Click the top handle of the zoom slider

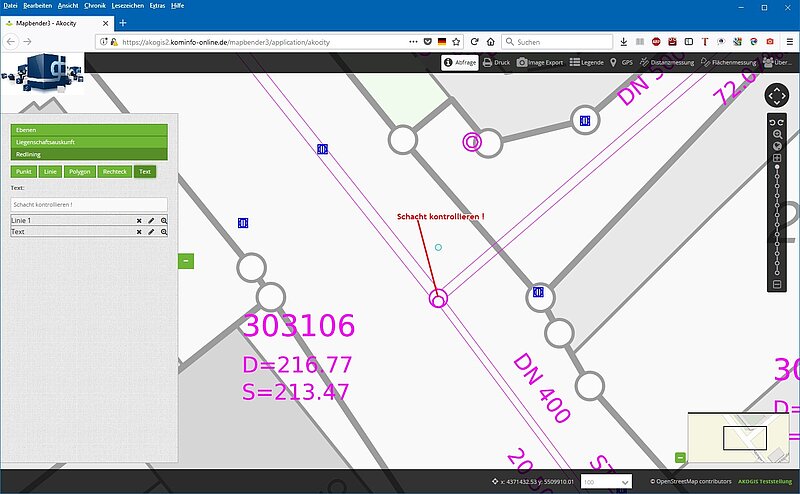coord(777,167)
